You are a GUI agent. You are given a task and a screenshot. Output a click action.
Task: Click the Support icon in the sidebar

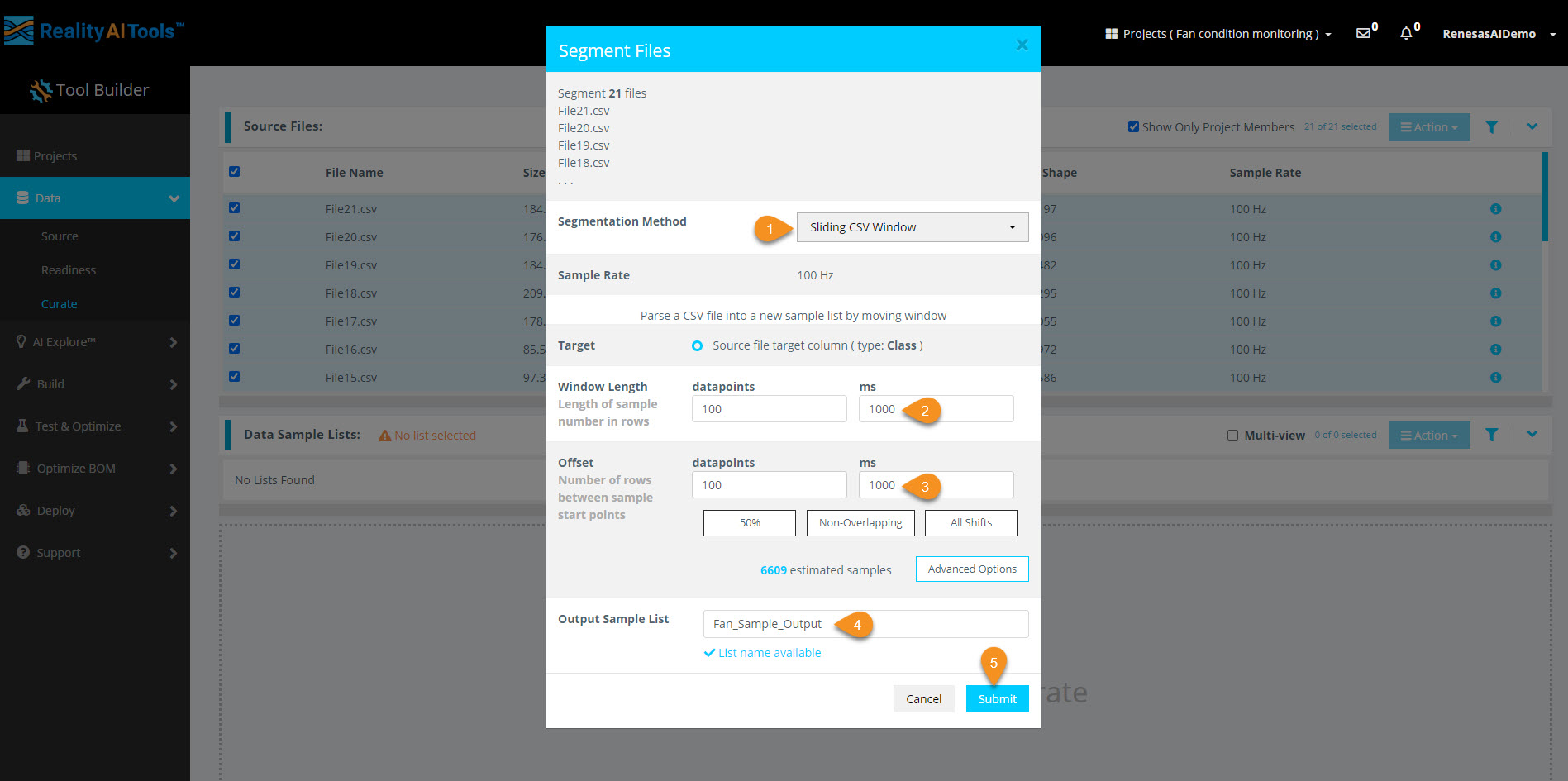21,552
